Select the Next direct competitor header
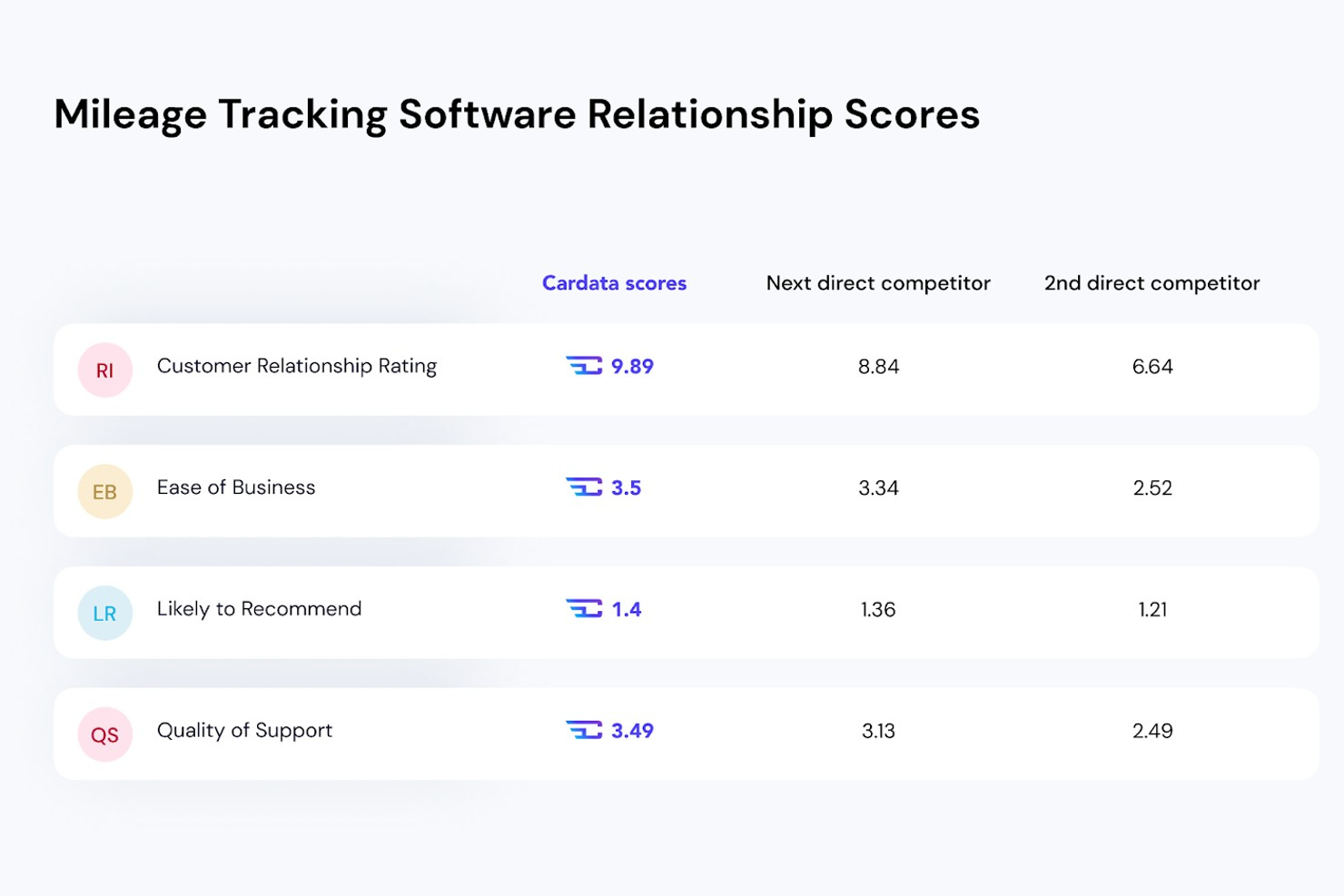The width and height of the screenshot is (1344, 896). [x=878, y=283]
